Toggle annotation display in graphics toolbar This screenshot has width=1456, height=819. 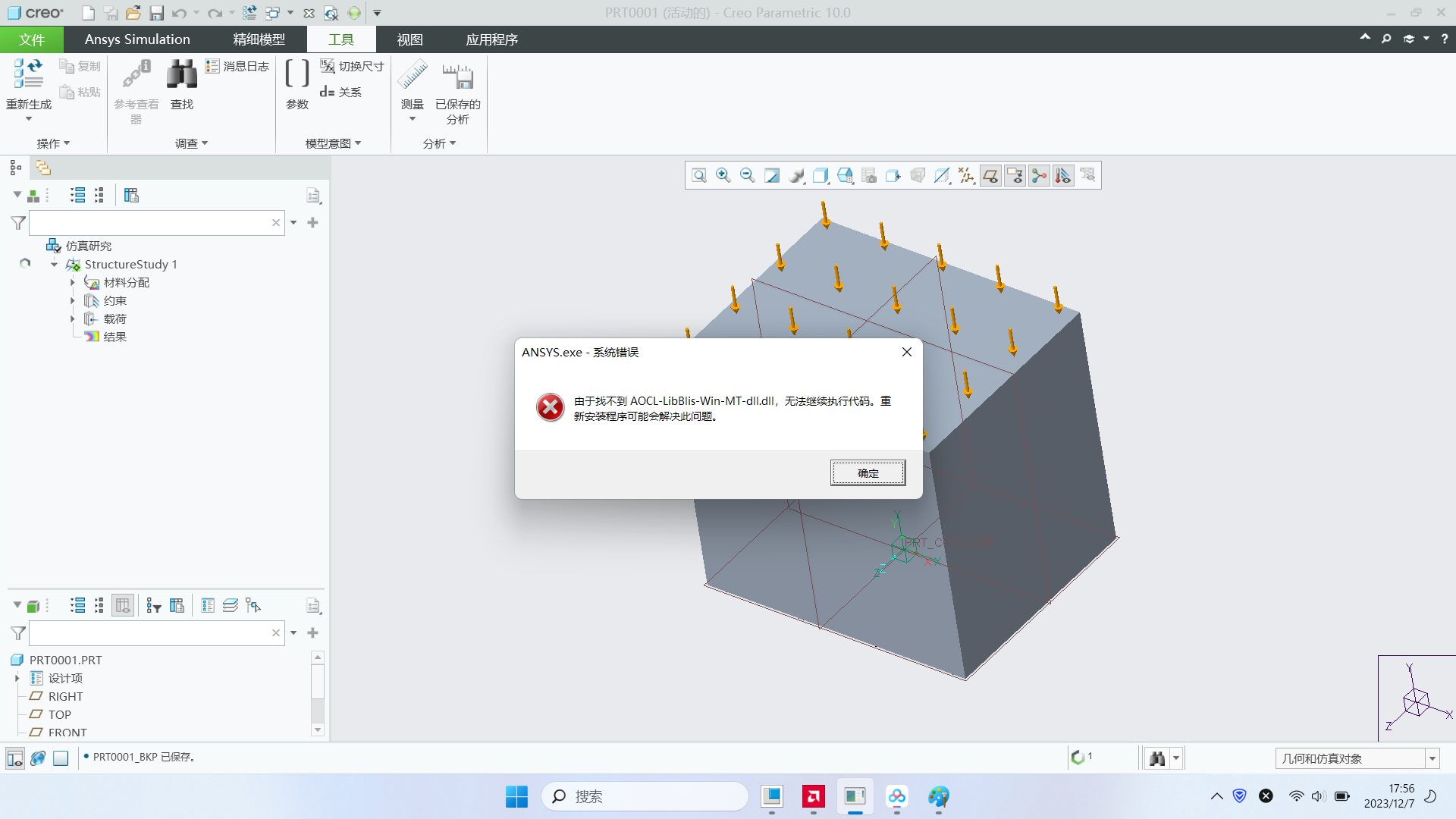coord(1014,175)
